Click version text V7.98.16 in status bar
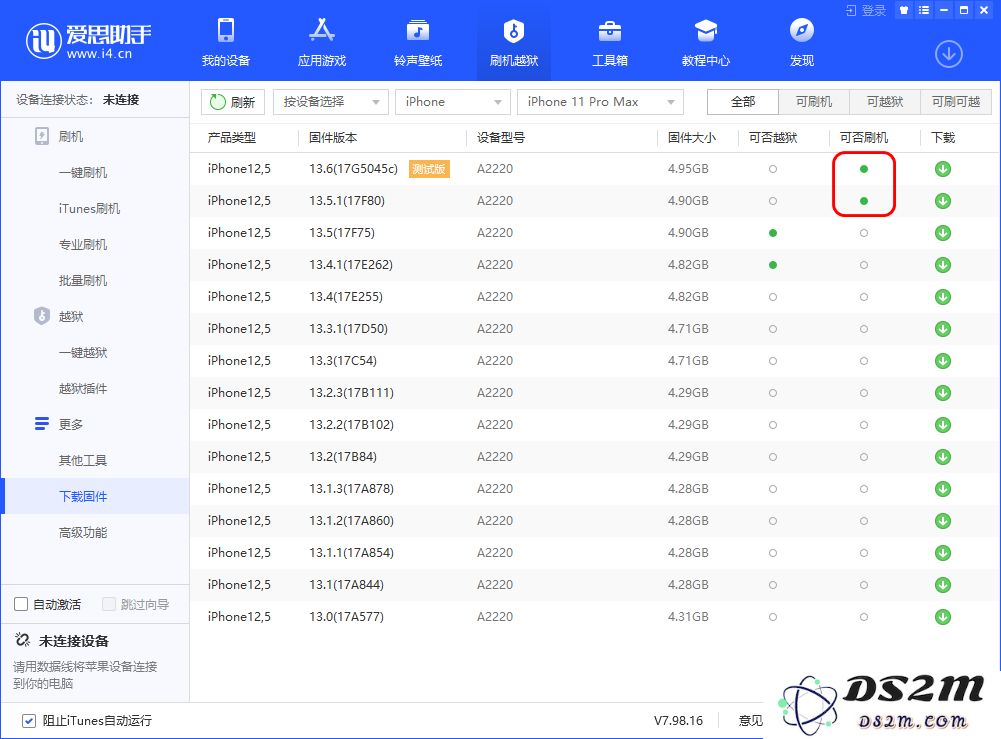The height and width of the screenshot is (739, 1001). [678, 720]
